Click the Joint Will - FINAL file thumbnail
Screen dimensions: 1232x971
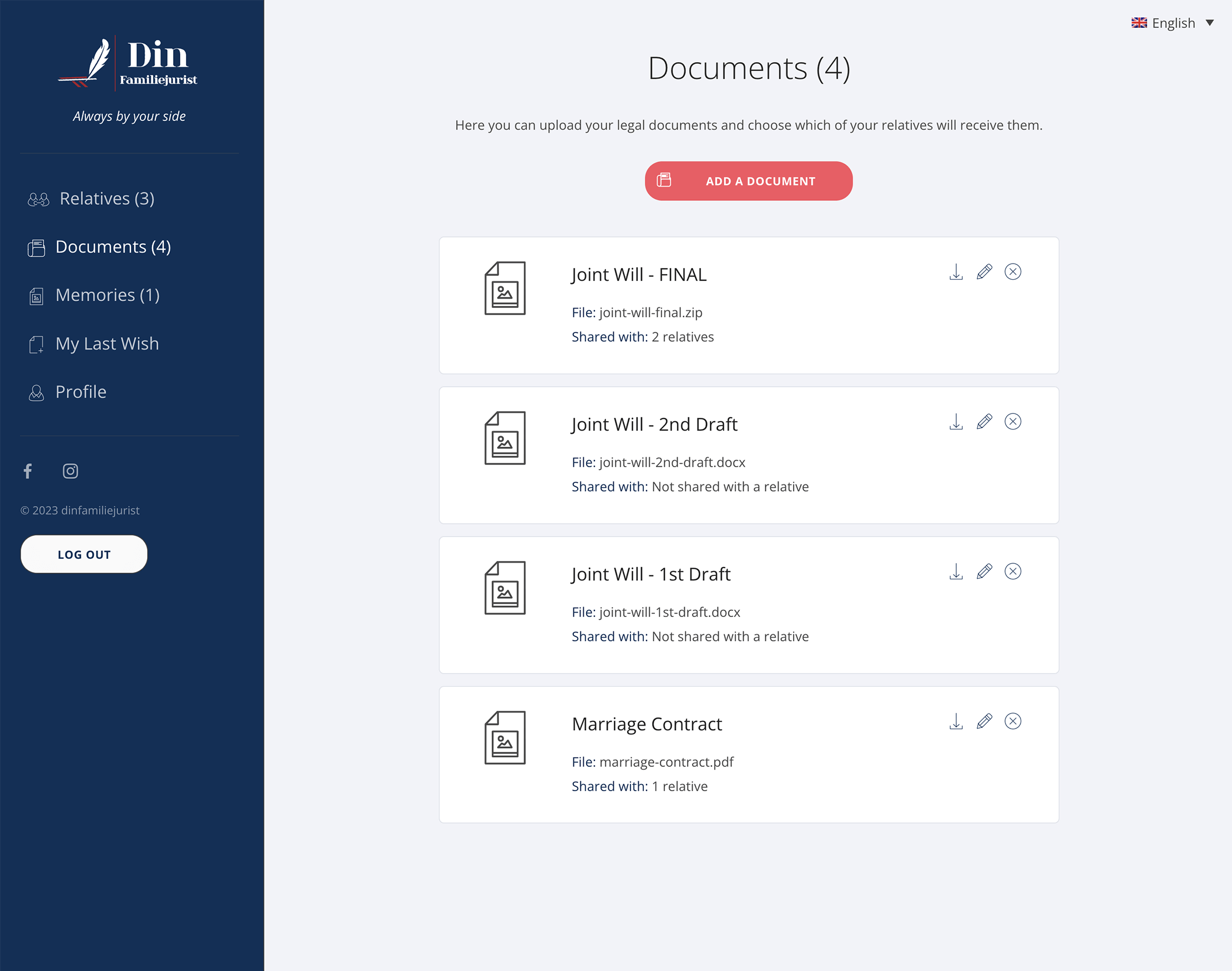(x=505, y=288)
